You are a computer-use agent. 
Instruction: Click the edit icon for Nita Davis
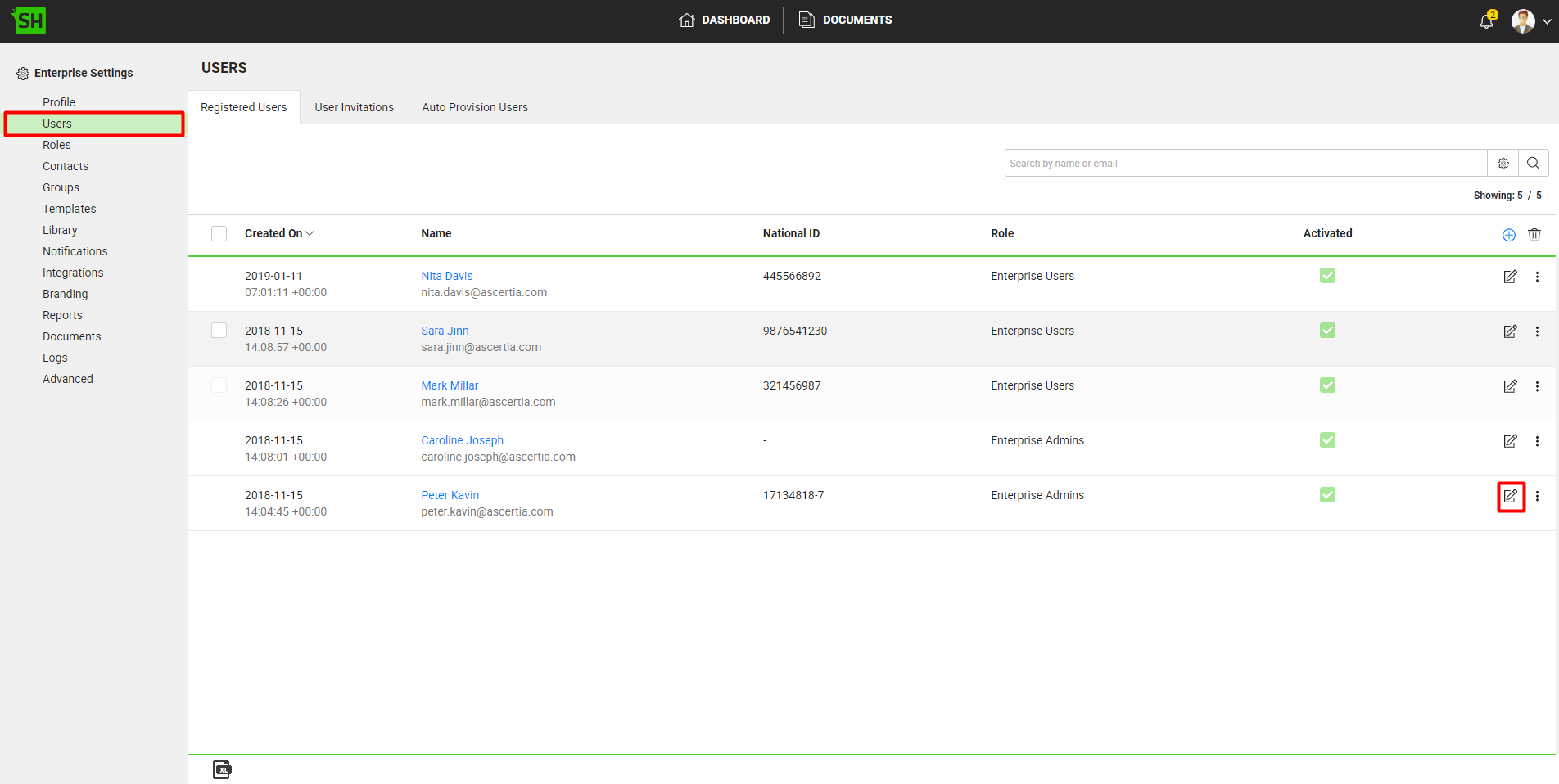pos(1511,277)
